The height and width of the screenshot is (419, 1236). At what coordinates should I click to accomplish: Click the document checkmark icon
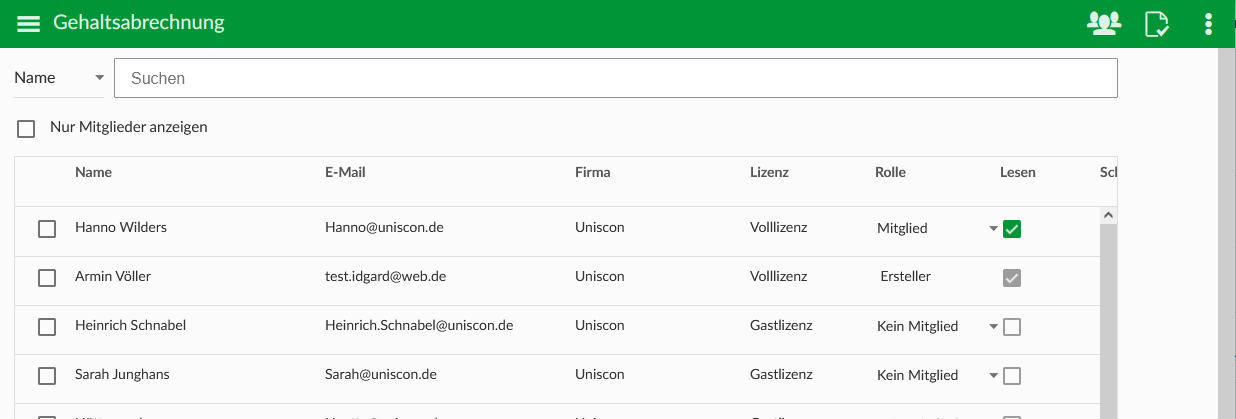pyautogui.click(x=1157, y=24)
